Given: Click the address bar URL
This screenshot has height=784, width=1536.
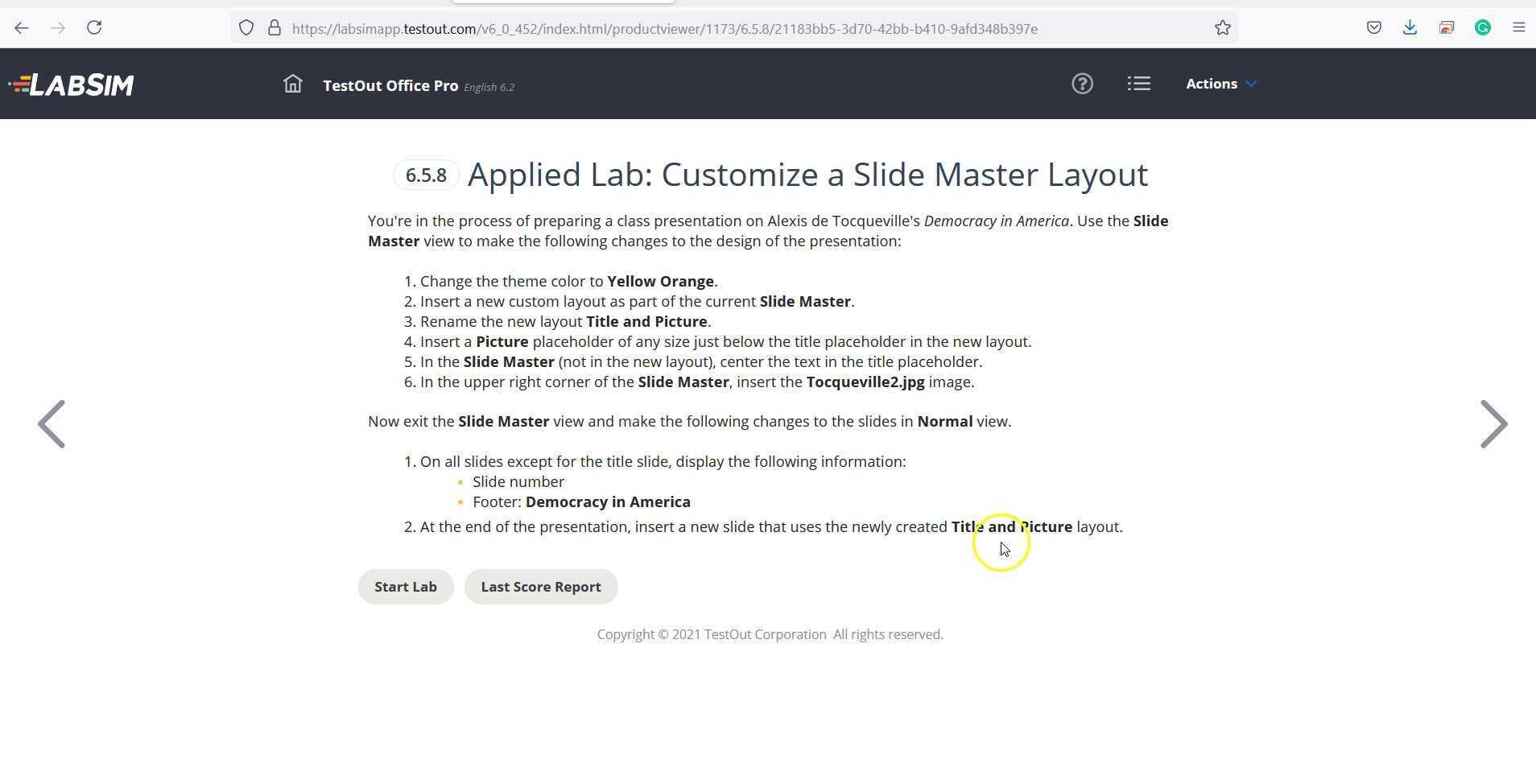Looking at the screenshot, I should pos(665,29).
